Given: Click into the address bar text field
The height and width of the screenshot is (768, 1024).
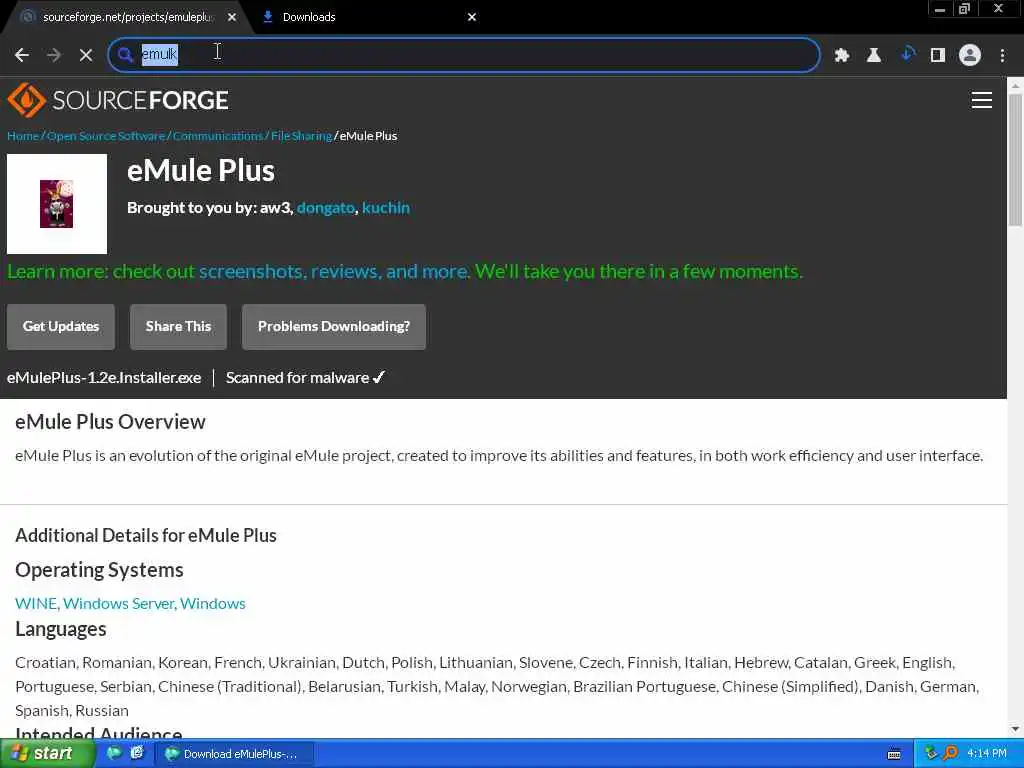Looking at the screenshot, I should (x=464, y=54).
